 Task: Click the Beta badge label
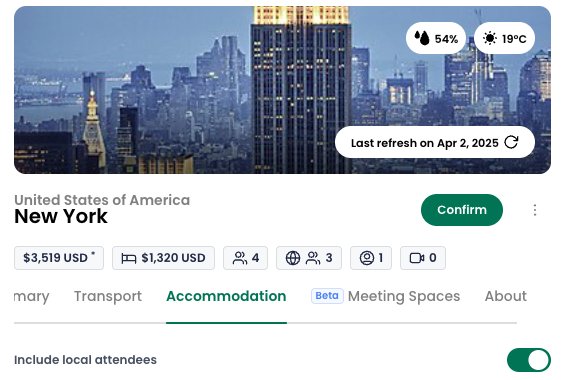[327, 296]
